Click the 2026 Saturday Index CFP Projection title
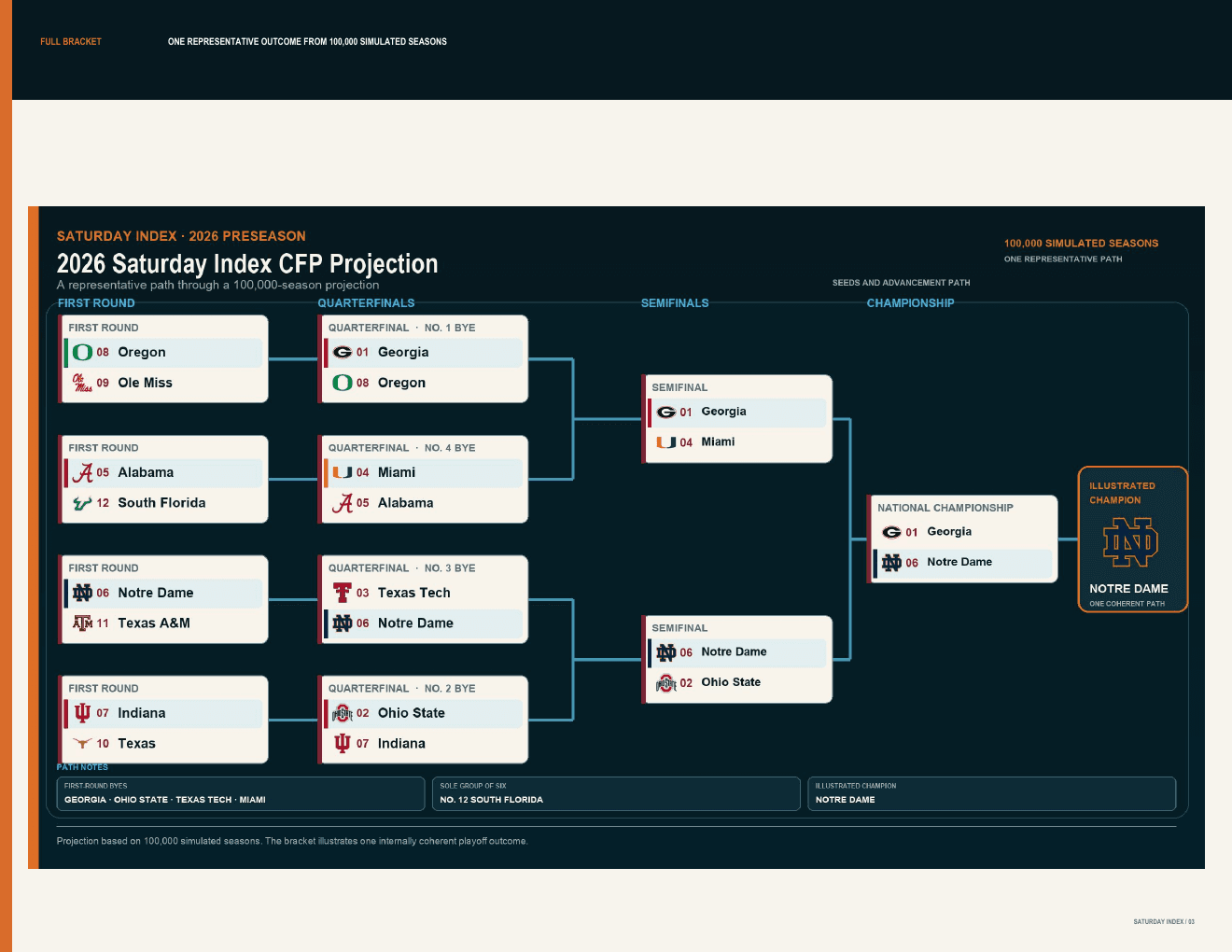Image resolution: width=1232 pixels, height=952 pixels. tap(247, 264)
